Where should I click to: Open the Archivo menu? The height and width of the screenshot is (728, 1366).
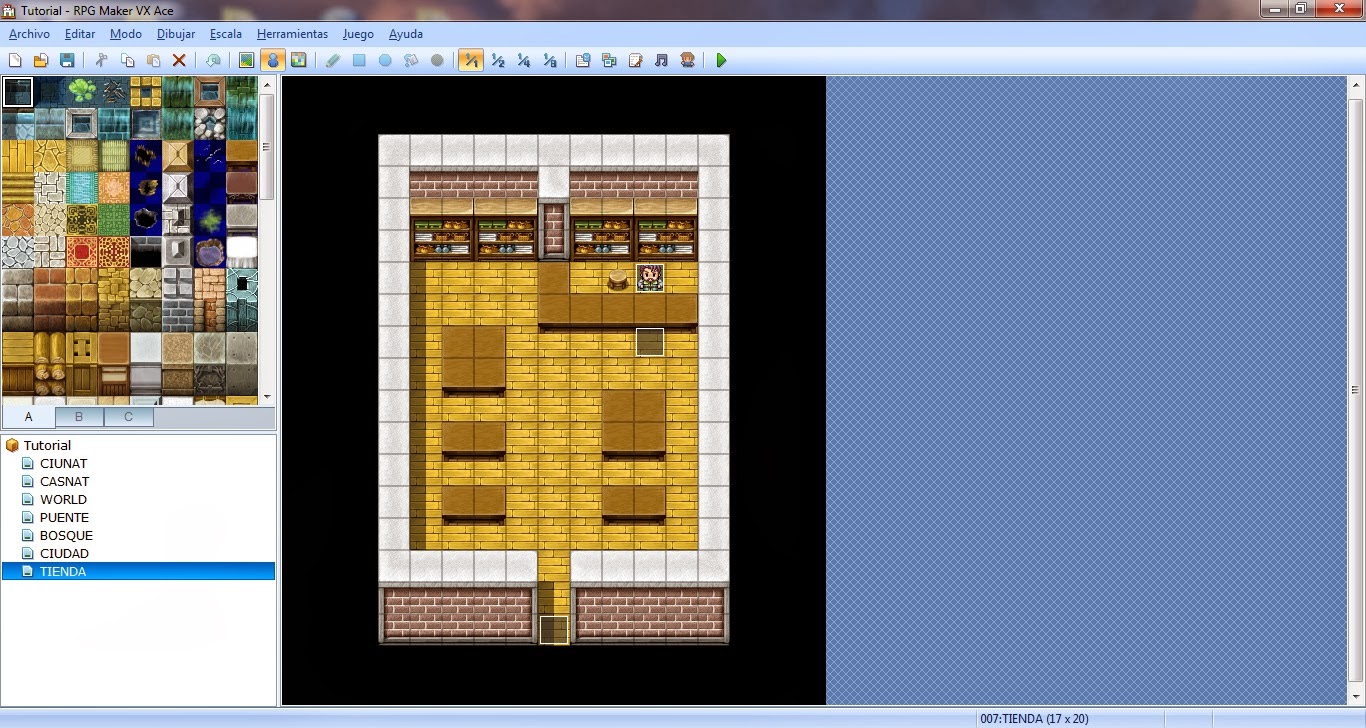click(x=29, y=33)
